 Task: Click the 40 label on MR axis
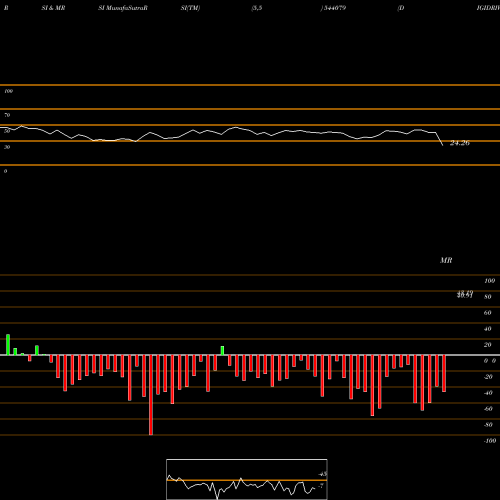487,329
